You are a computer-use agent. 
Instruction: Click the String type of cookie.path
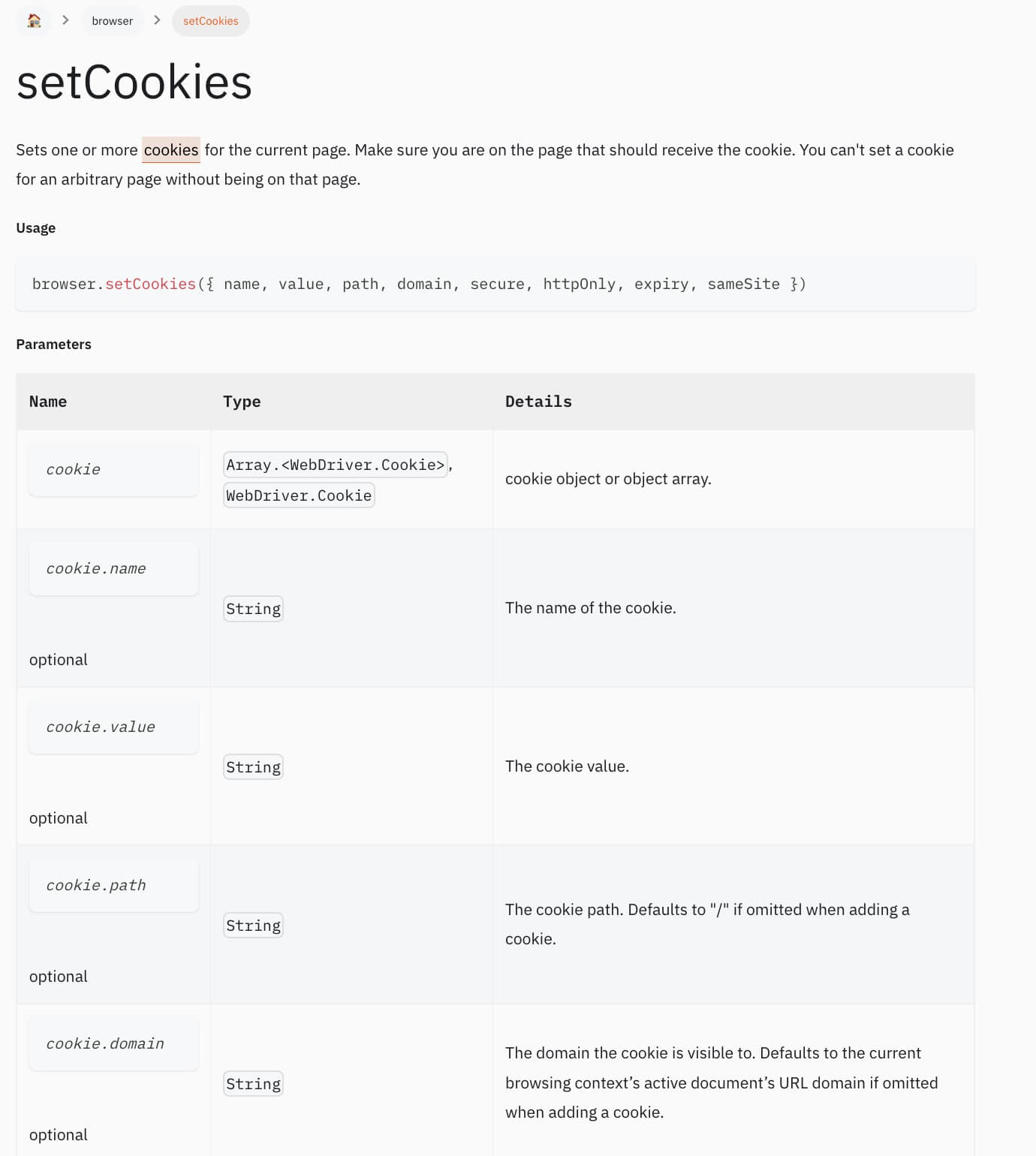click(253, 926)
